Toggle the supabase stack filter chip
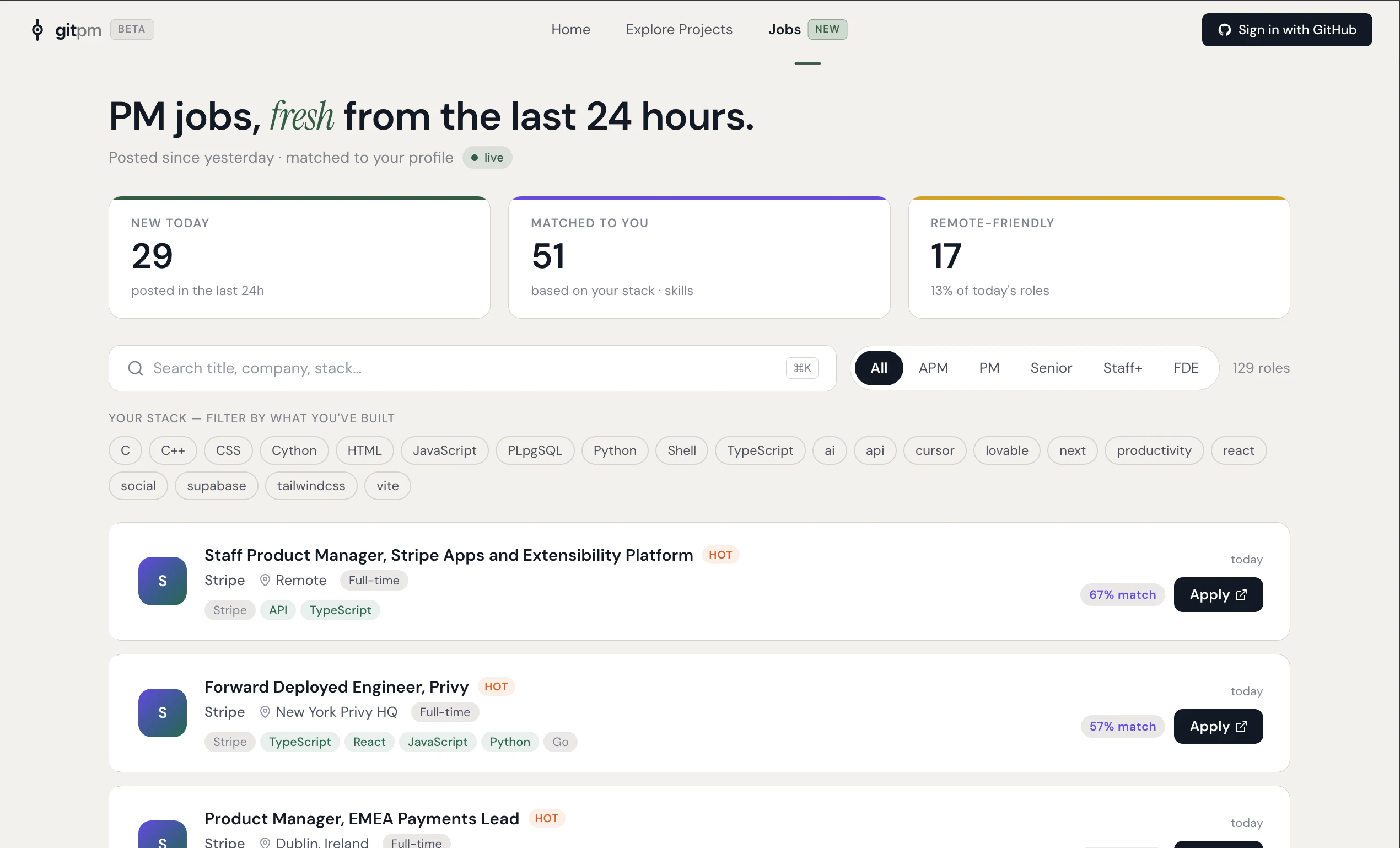 click(216, 485)
